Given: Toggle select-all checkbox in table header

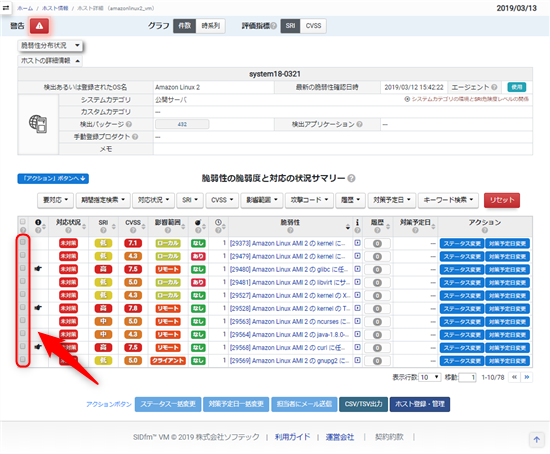Looking at the screenshot, I should click(23, 221).
